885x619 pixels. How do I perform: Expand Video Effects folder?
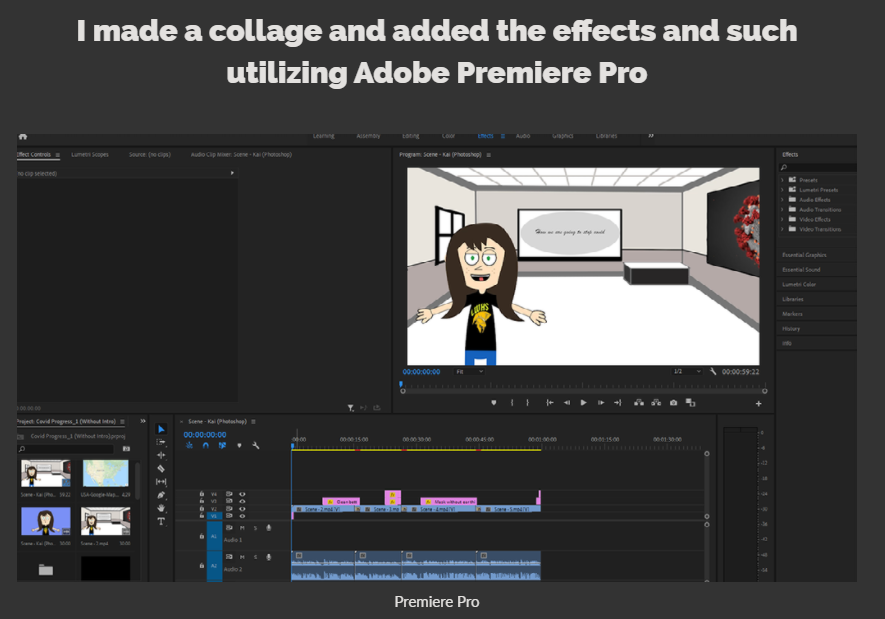[782, 219]
